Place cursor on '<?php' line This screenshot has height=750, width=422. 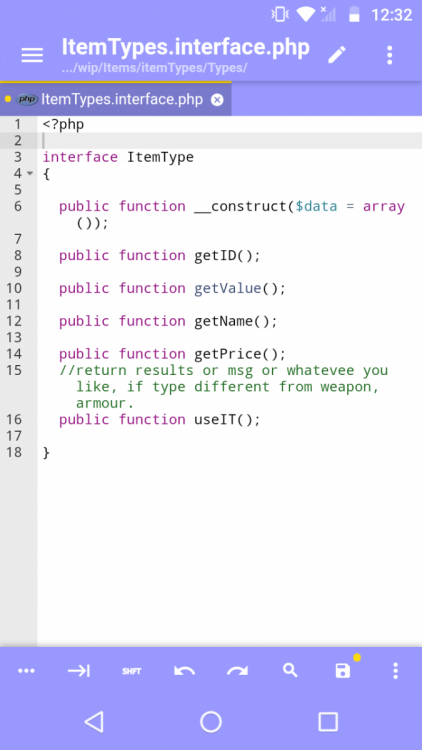(63, 124)
